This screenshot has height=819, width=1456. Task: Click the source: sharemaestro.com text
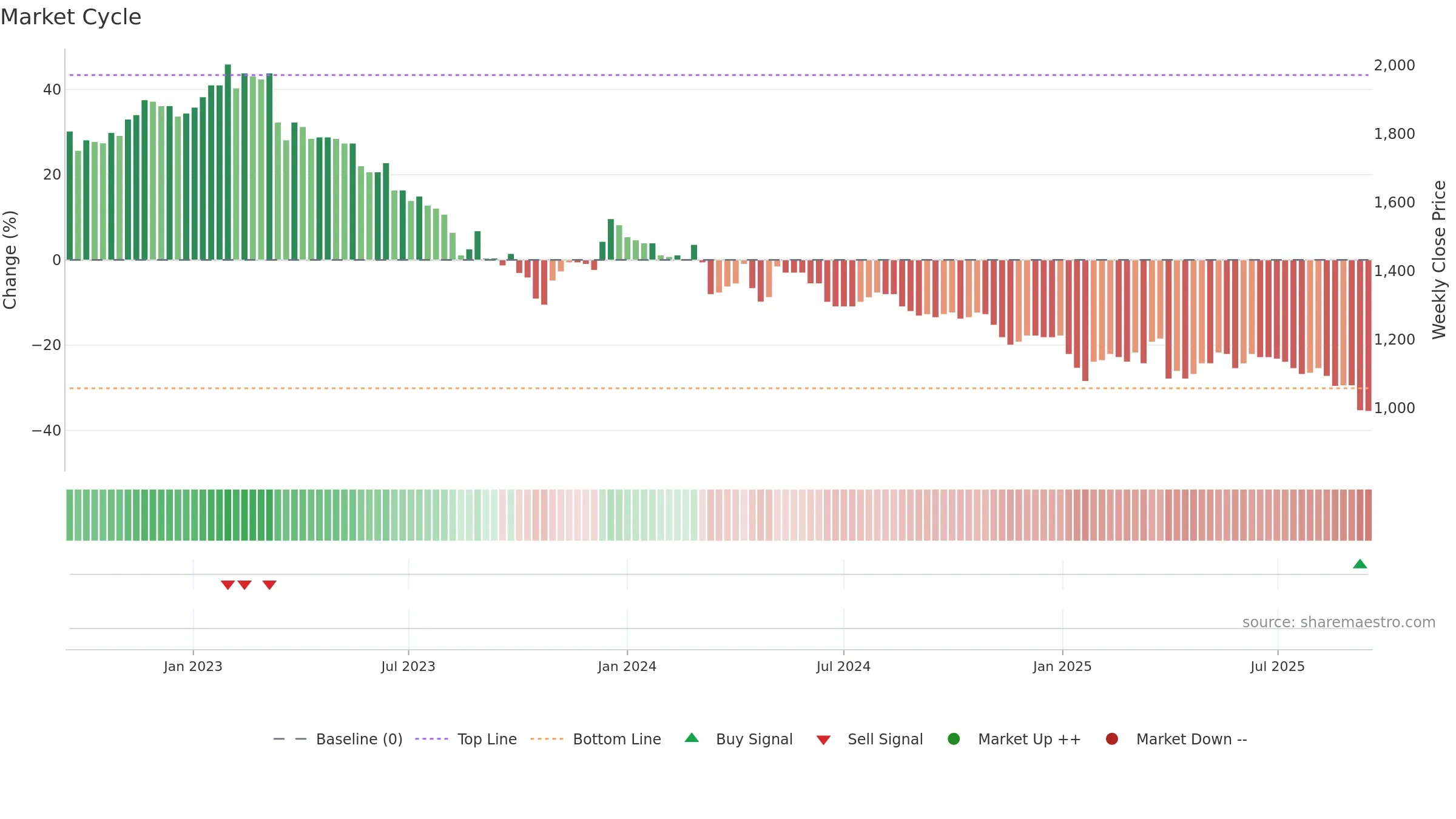tap(1339, 622)
